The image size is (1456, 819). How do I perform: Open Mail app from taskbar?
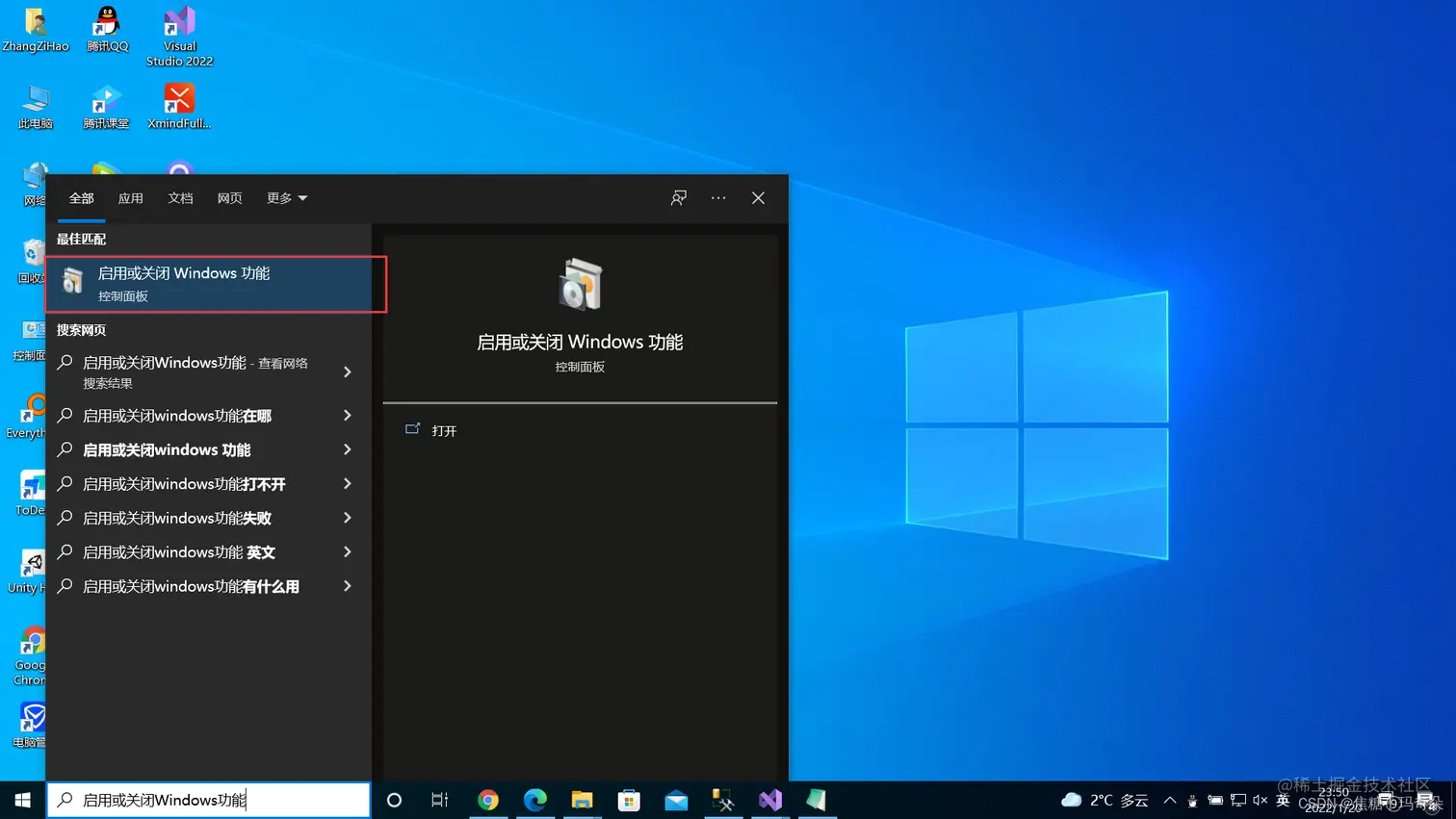click(676, 800)
